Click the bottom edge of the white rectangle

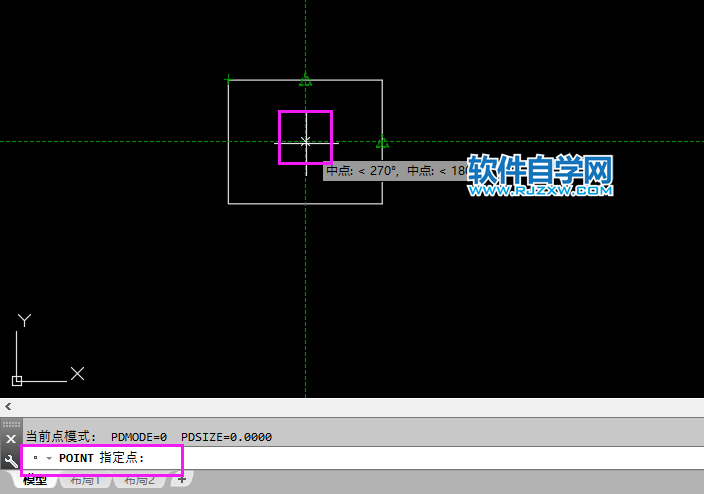305,203
